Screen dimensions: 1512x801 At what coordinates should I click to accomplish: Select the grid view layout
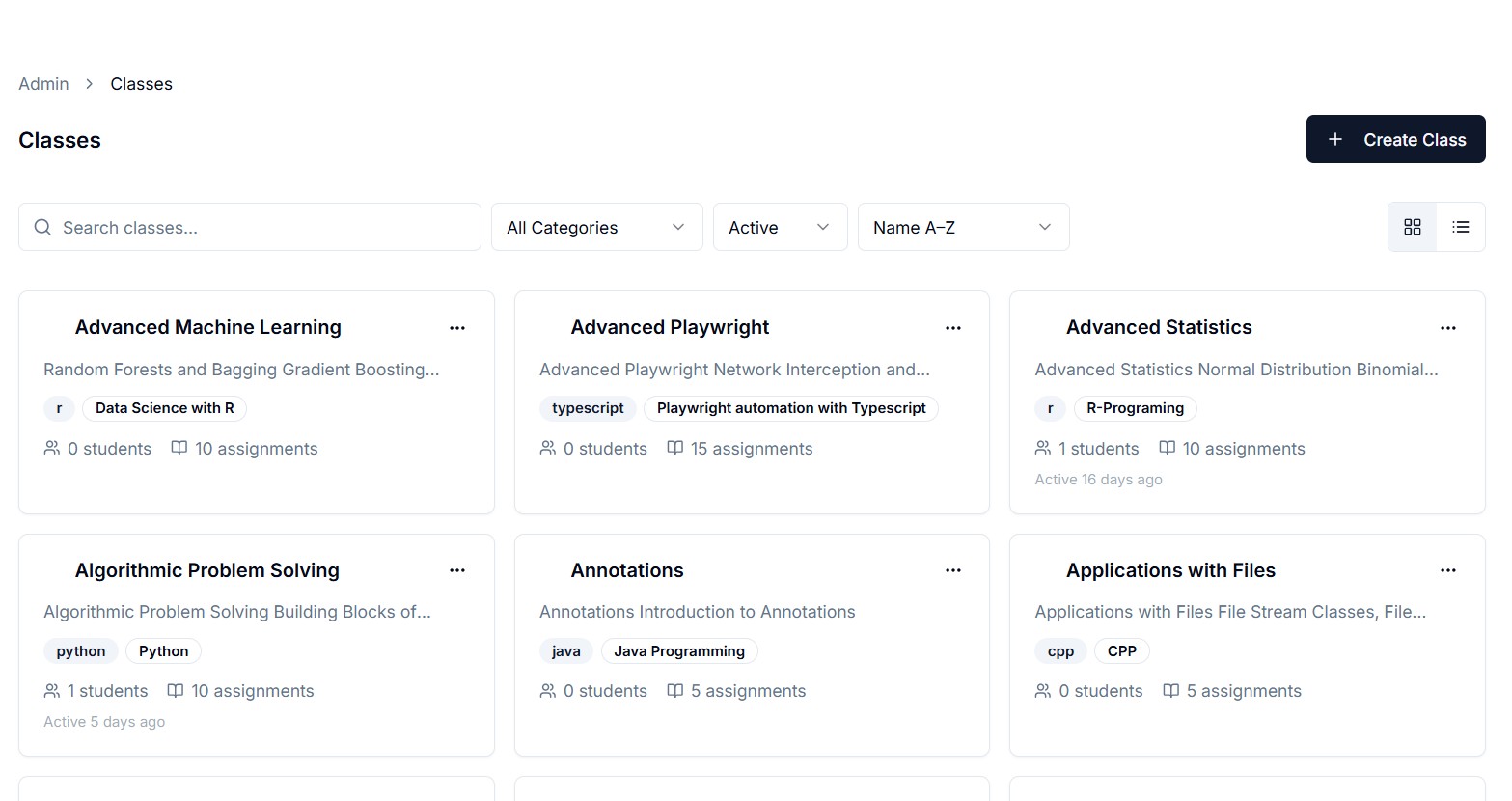pyautogui.click(x=1412, y=227)
